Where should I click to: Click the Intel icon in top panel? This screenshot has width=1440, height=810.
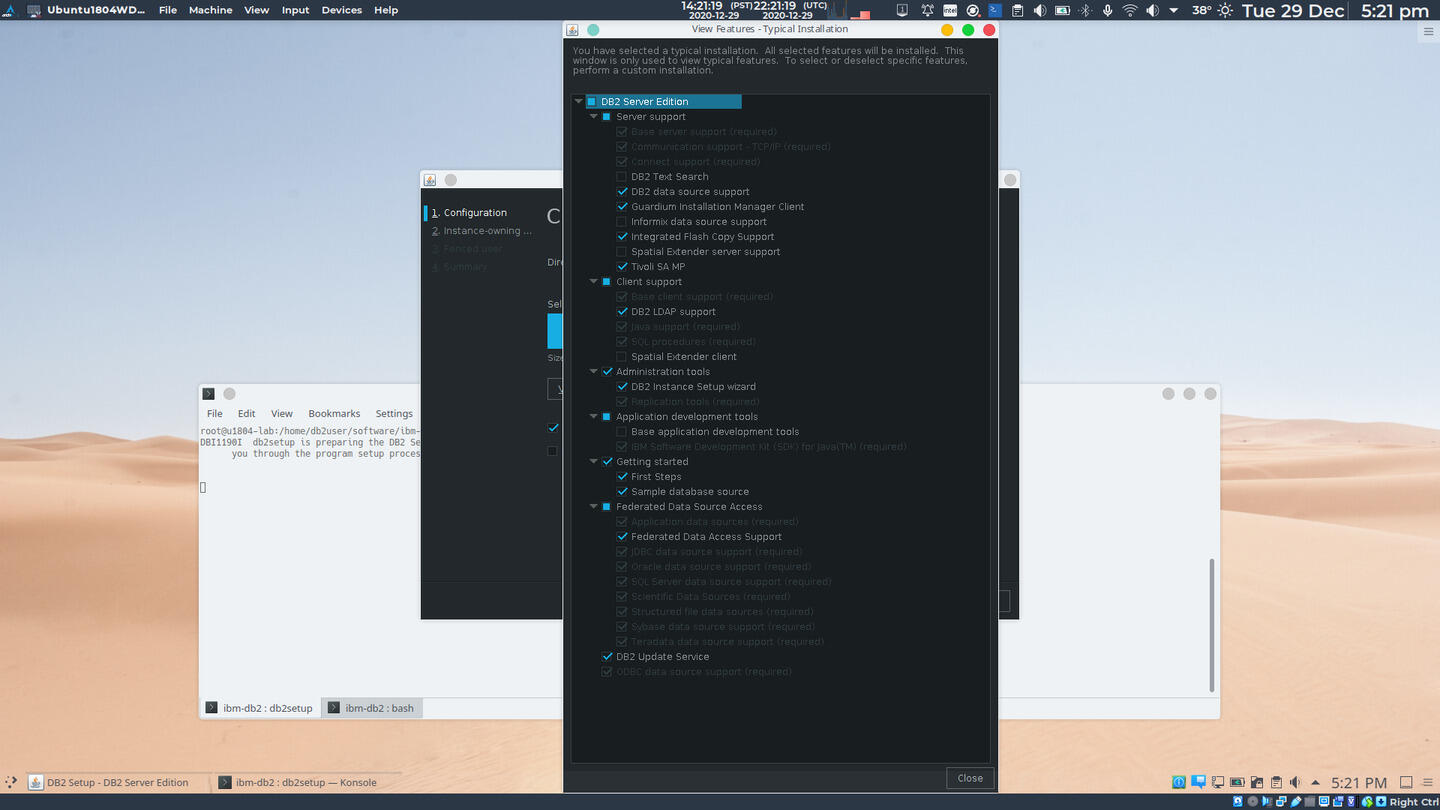(950, 10)
